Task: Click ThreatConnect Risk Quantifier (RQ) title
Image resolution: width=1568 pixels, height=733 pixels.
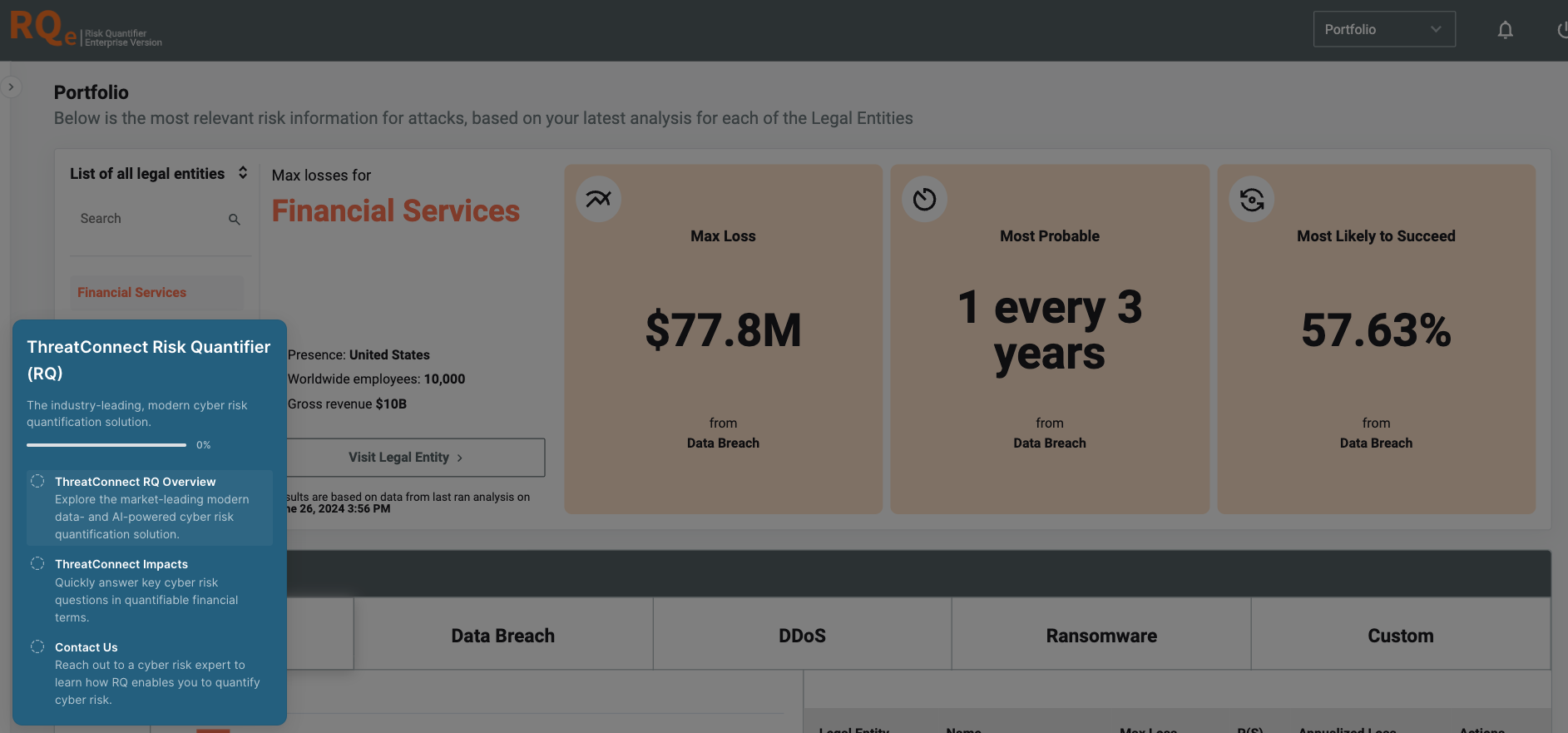Action: tap(149, 360)
